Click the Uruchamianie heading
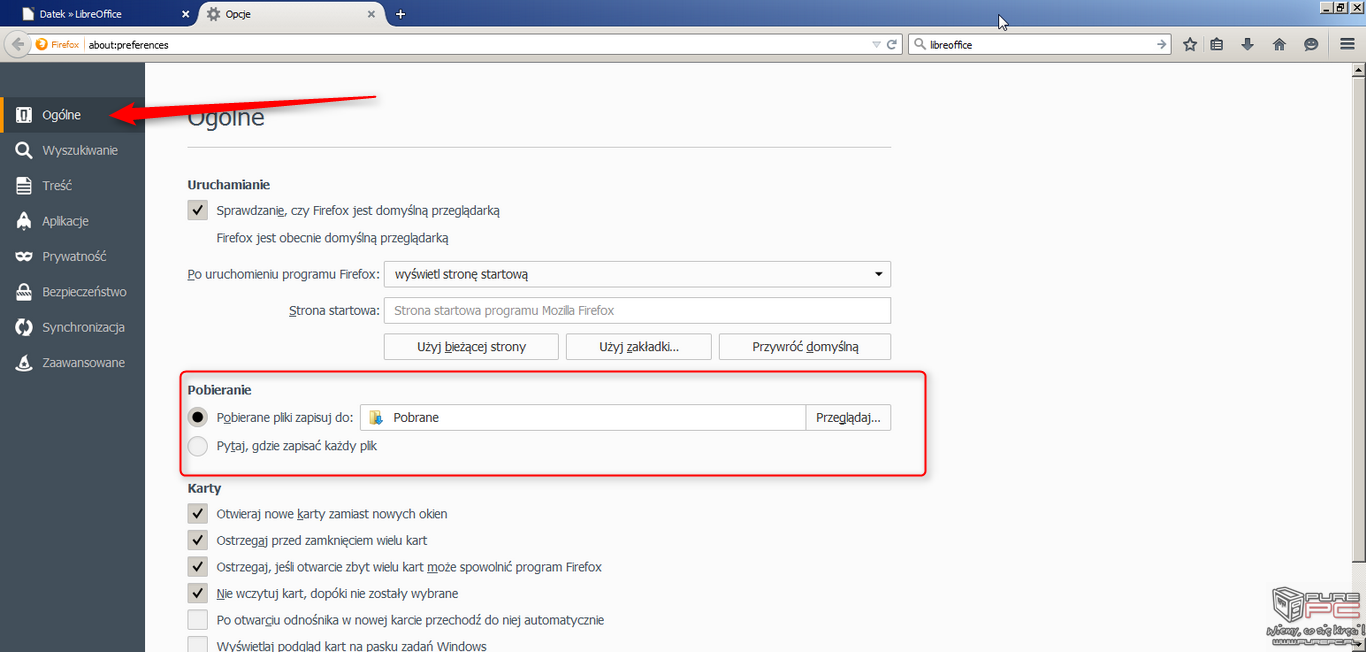 point(229,185)
